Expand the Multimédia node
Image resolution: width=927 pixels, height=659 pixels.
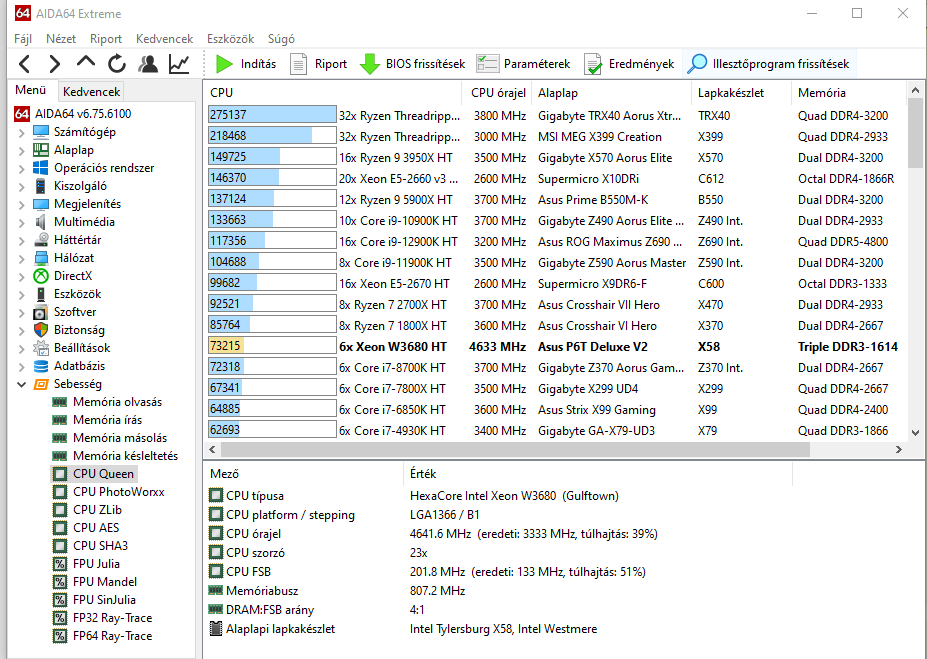pos(21,223)
